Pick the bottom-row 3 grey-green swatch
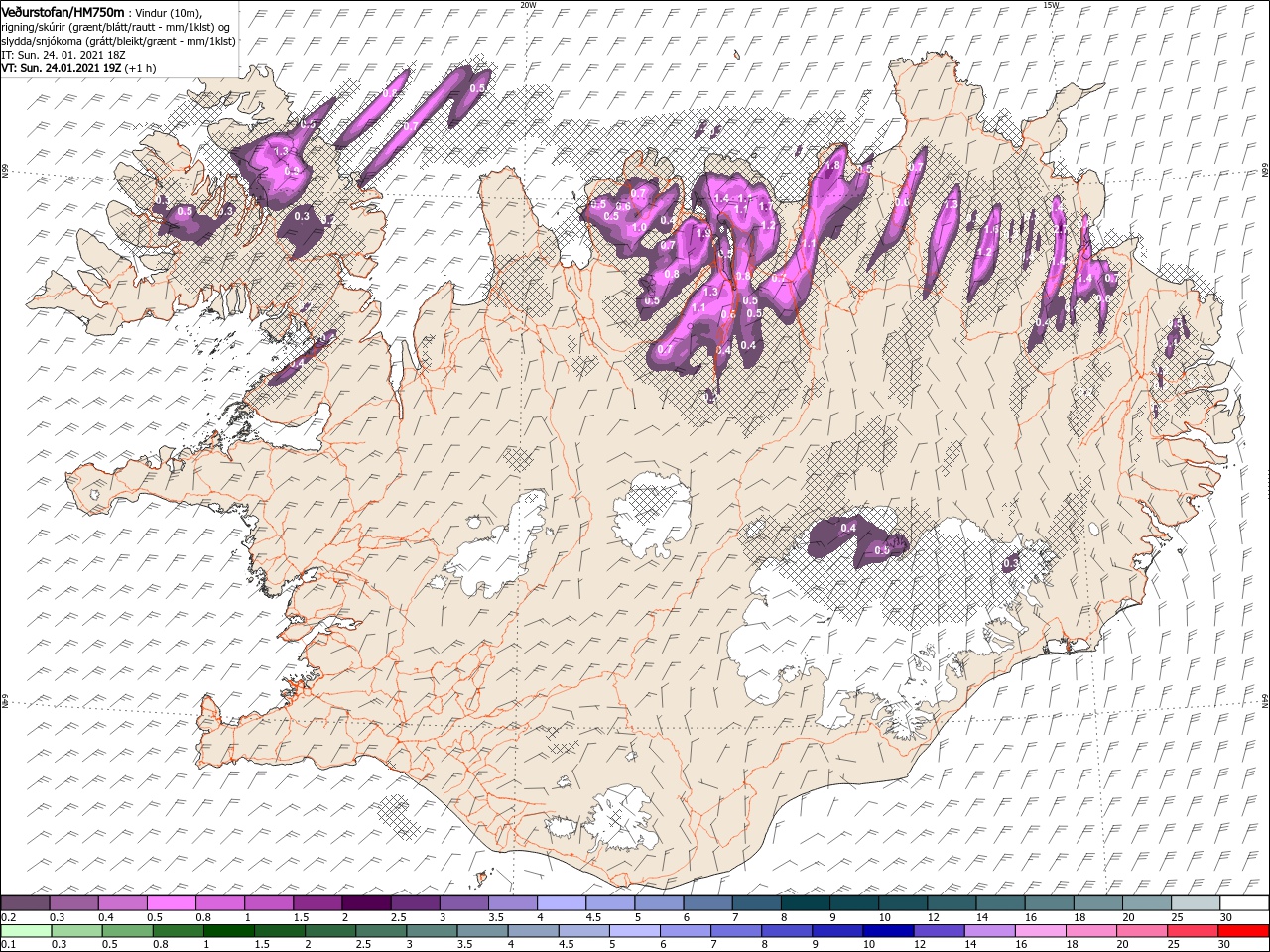Viewport: 1270px width, 952px height. point(432,931)
